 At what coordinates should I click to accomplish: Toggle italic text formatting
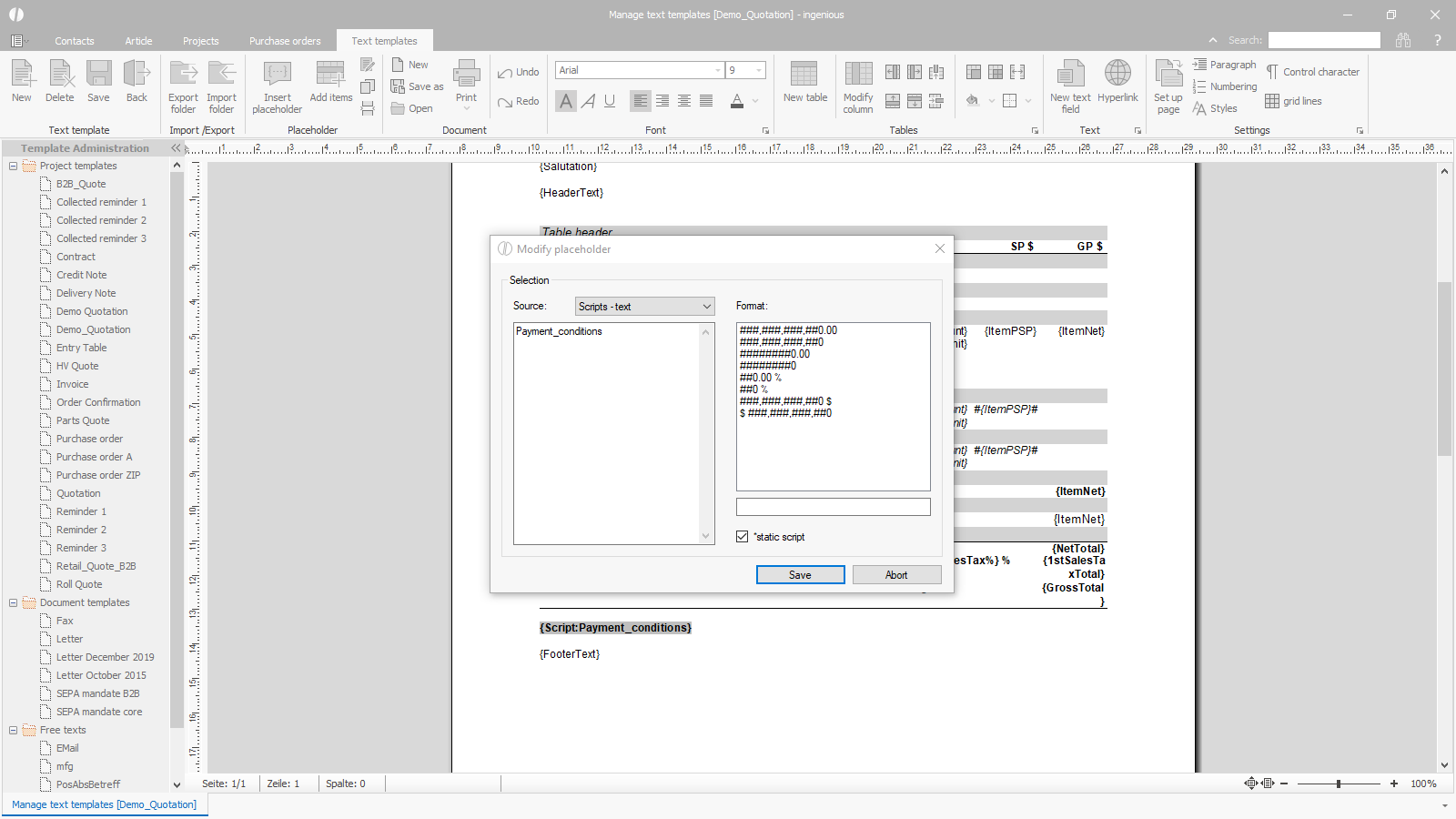[x=588, y=101]
